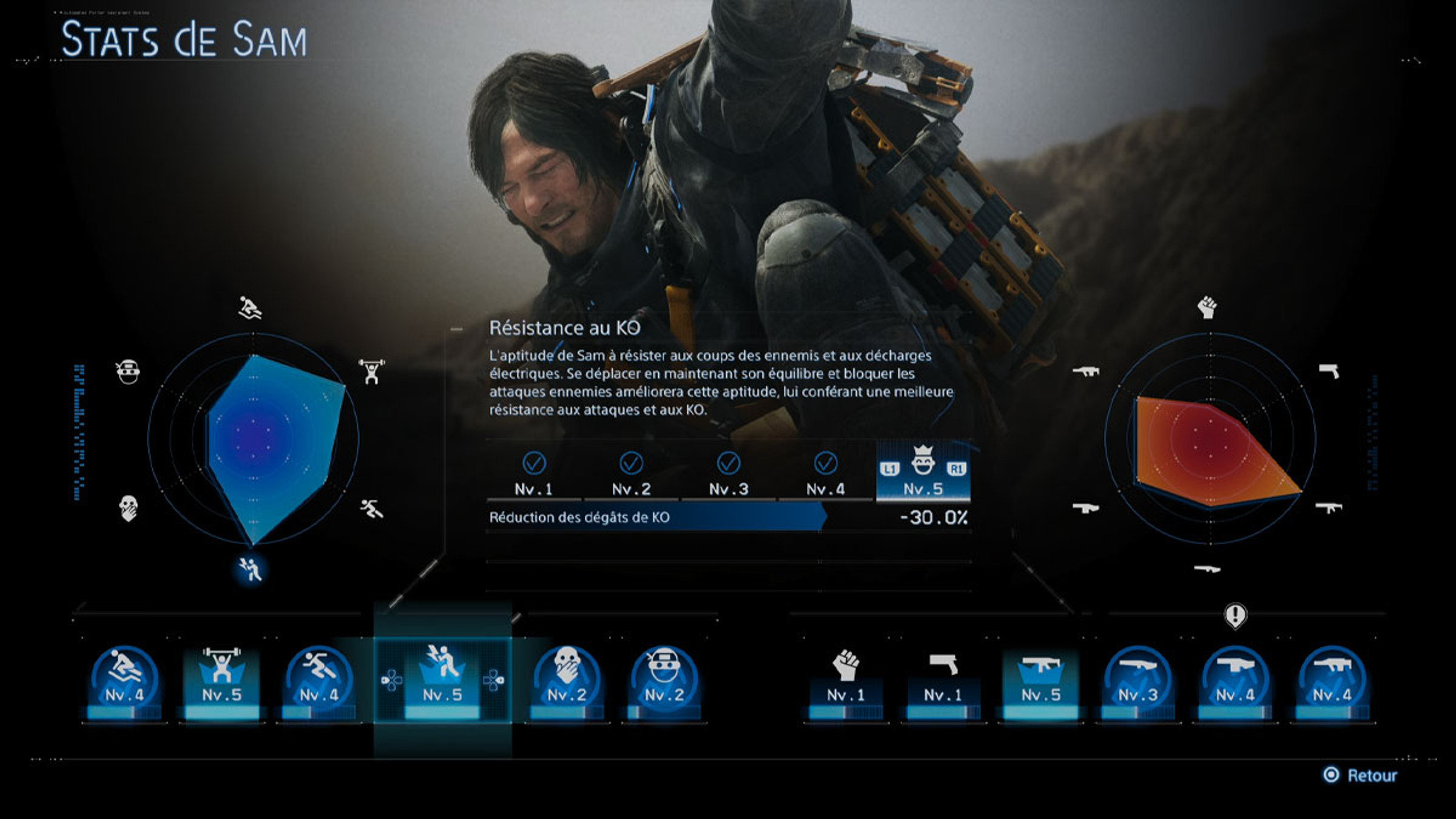Click the checkmark above Nv.4

click(826, 463)
